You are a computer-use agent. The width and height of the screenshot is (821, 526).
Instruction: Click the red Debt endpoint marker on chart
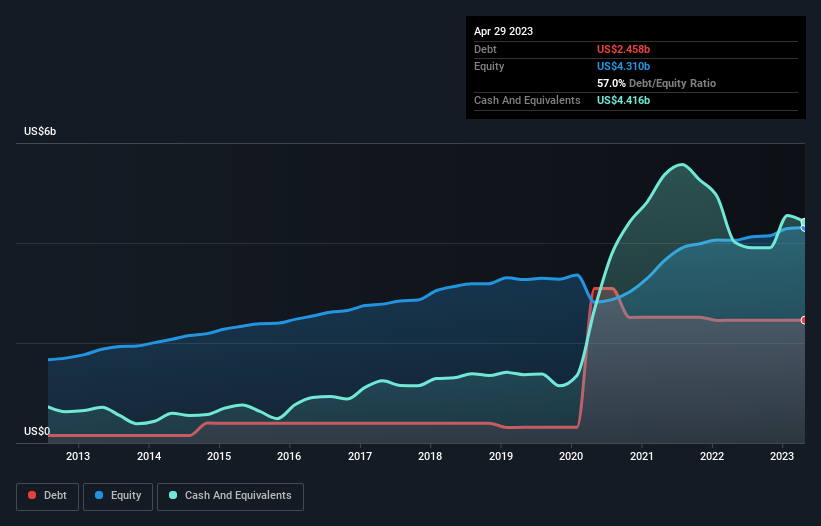click(x=804, y=320)
